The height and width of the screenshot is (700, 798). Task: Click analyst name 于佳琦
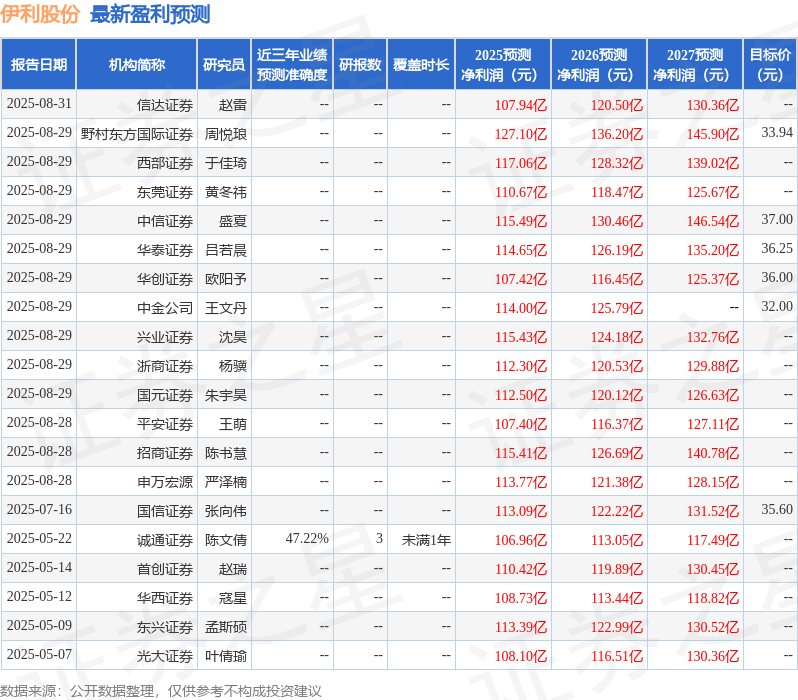[x=226, y=163]
